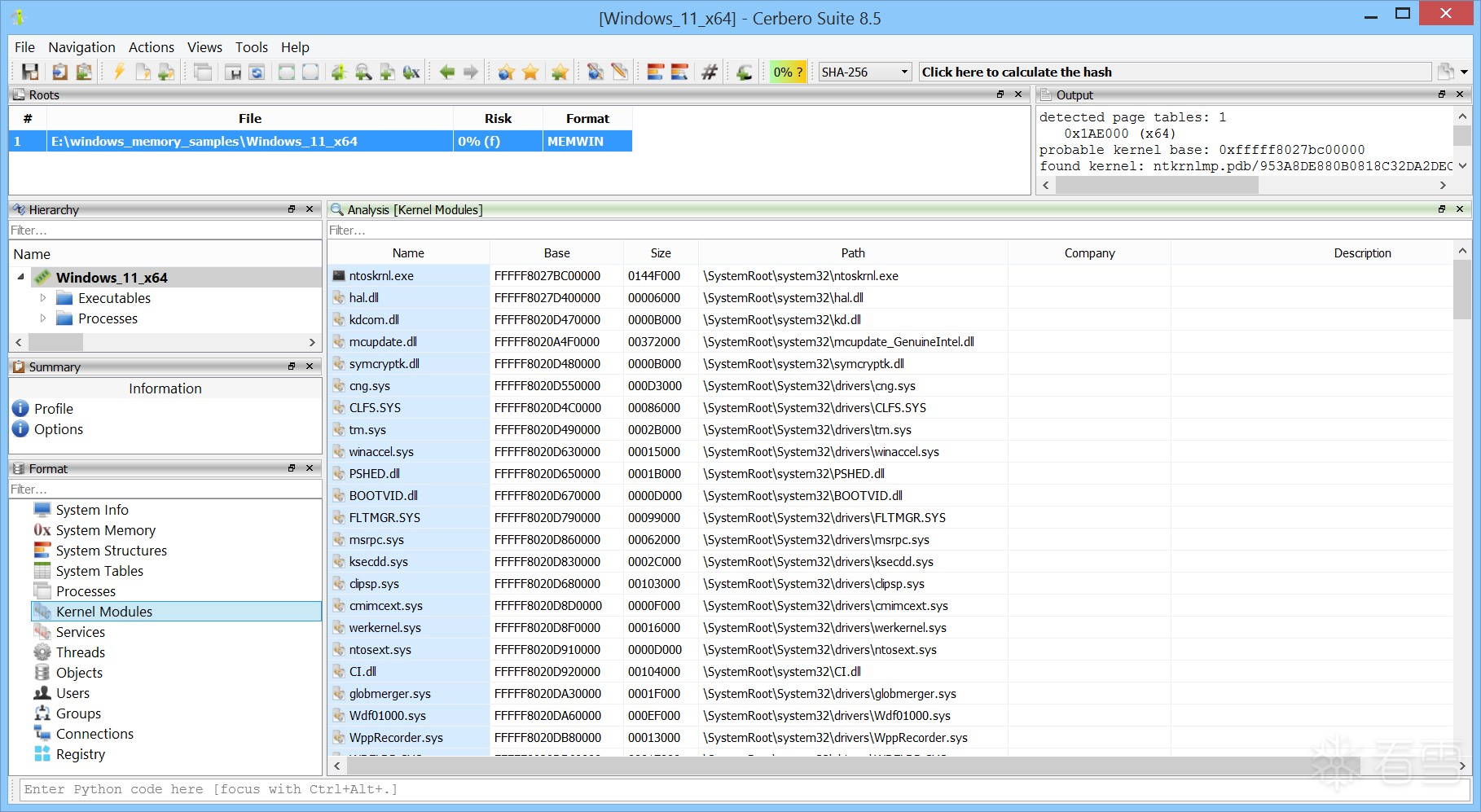Select Objects in Format panel

[x=79, y=673]
